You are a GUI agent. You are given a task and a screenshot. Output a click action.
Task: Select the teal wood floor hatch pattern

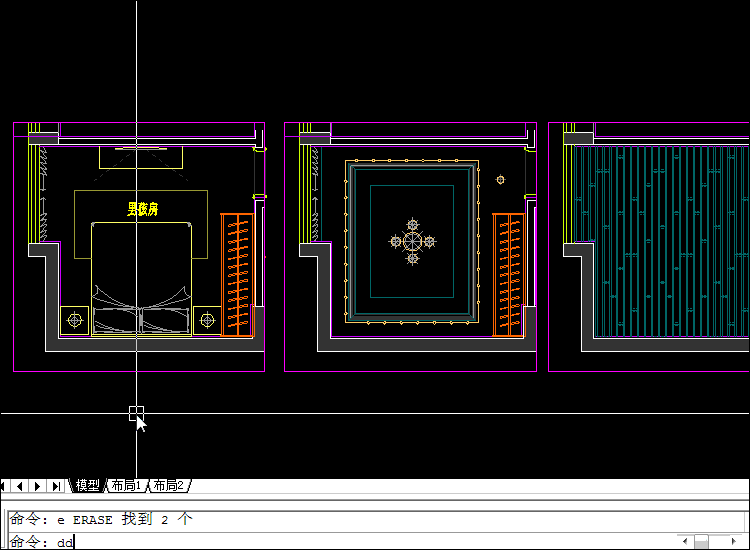tap(661, 242)
